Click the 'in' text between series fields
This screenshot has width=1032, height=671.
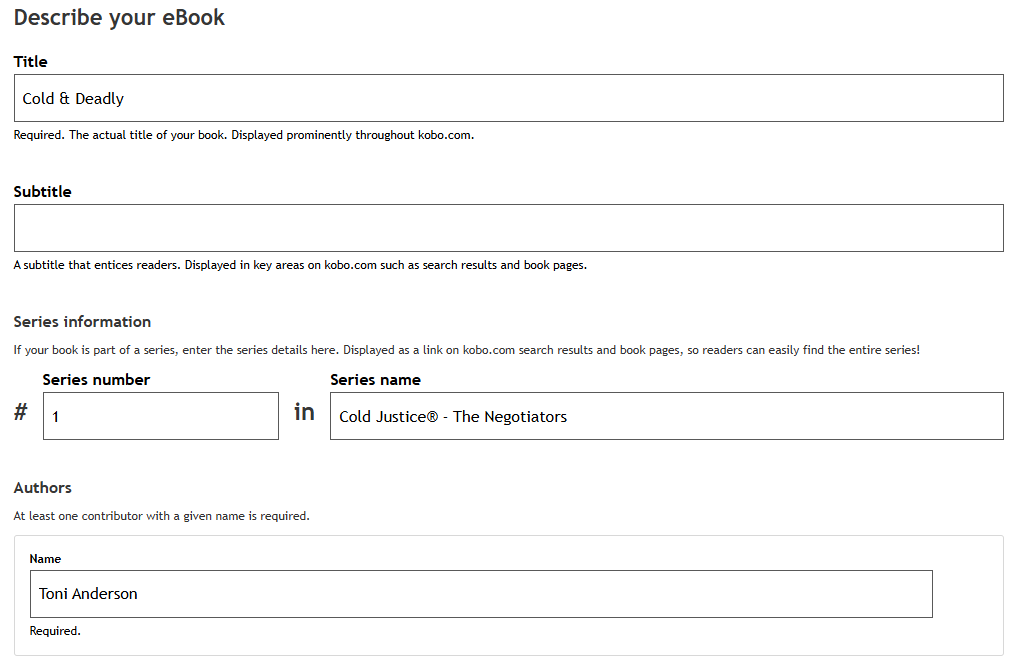pyautogui.click(x=304, y=412)
